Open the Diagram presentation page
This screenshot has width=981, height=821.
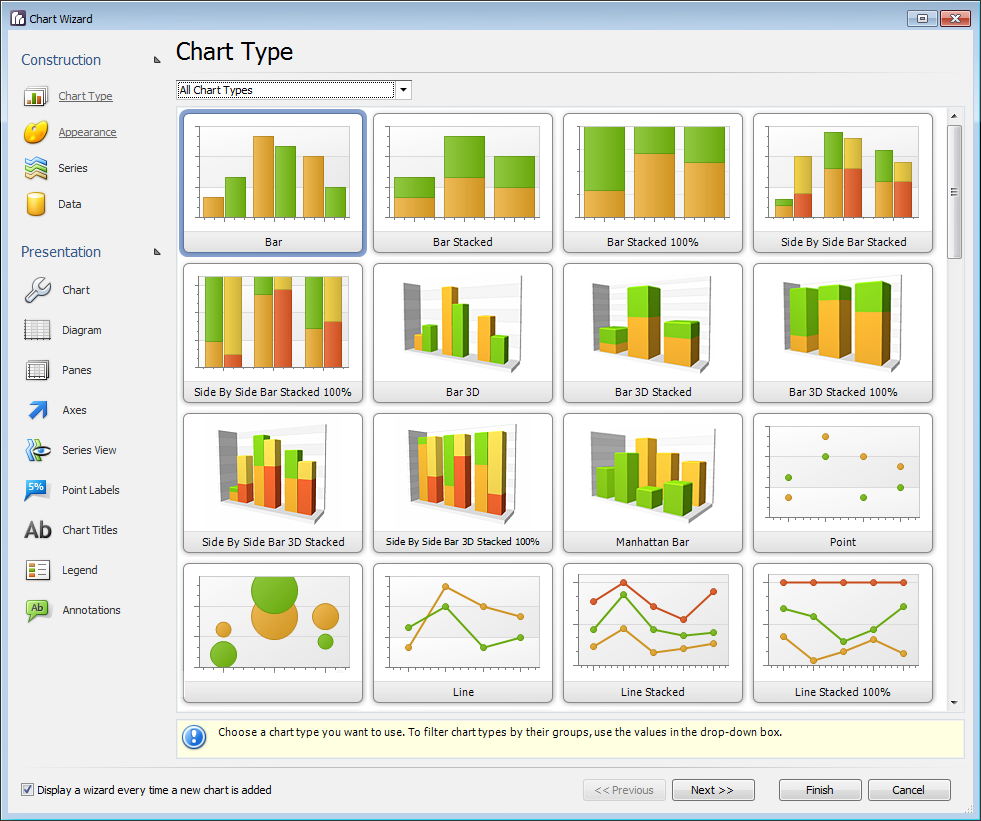tap(81, 330)
